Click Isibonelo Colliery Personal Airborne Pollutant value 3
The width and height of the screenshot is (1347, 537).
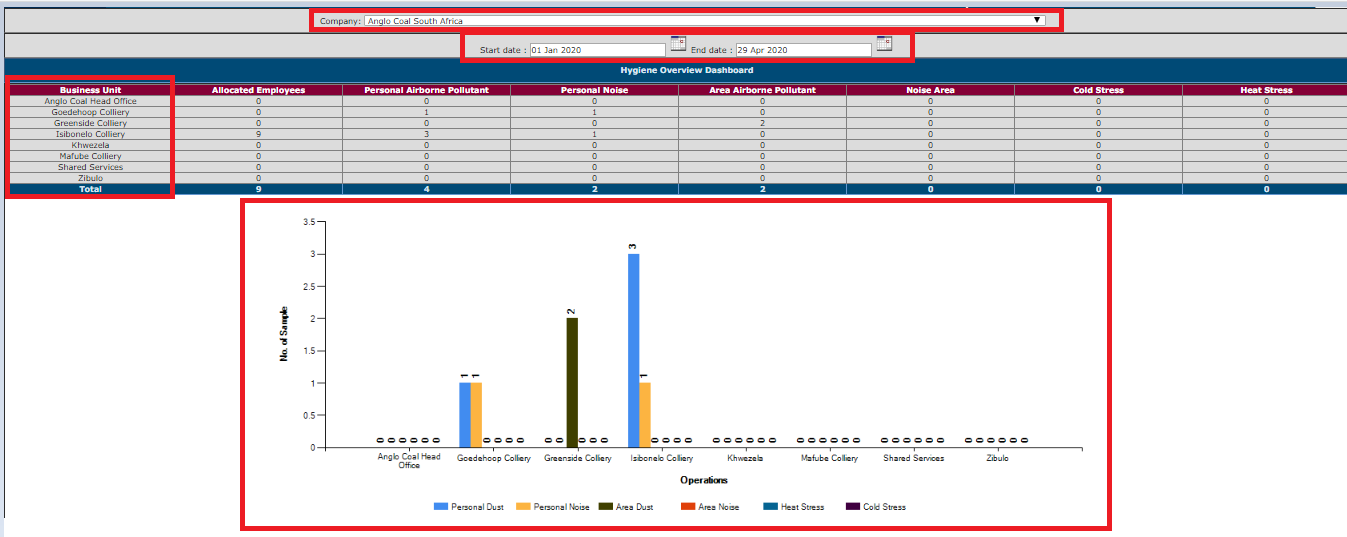(x=426, y=134)
